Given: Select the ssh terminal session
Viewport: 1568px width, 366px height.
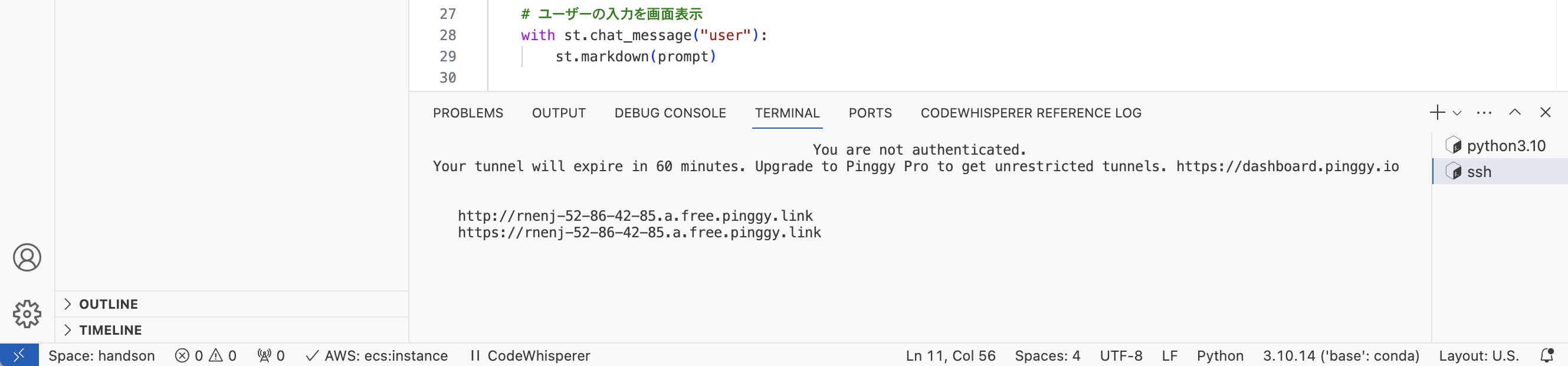Looking at the screenshot, I should pos(1479,171).
